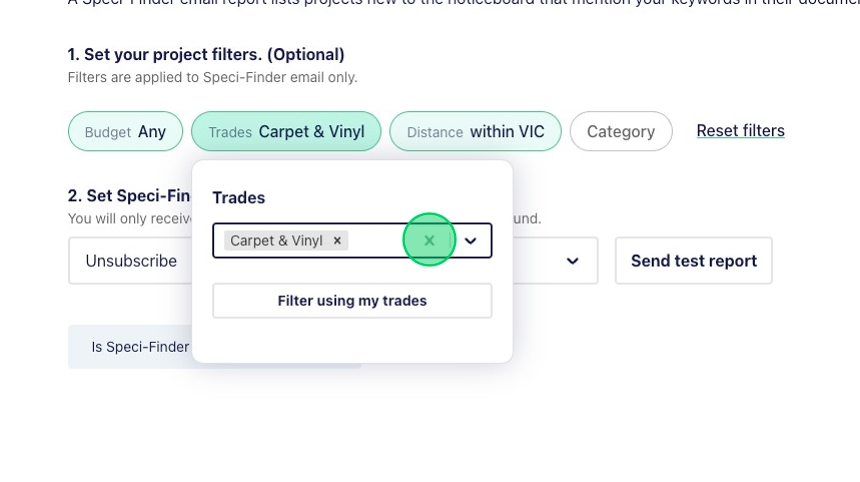This screenshot has height=482, width=860.
Task: Open the Category filter chip
Action: pos(620,131)
